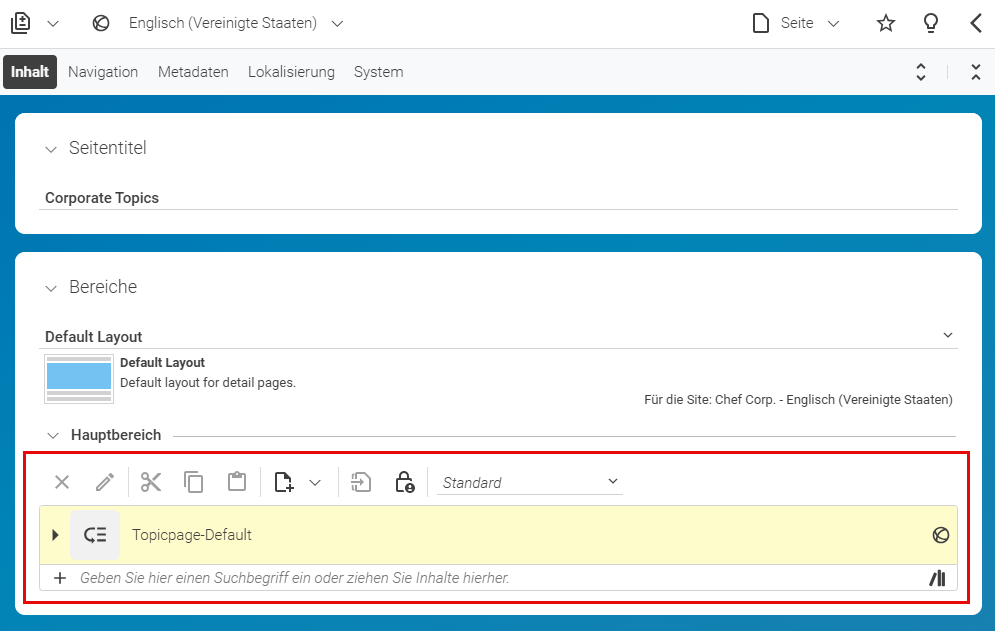Switch to the Metadaten tab
Screen dimensions: 995x631
(x=193, y=72)
